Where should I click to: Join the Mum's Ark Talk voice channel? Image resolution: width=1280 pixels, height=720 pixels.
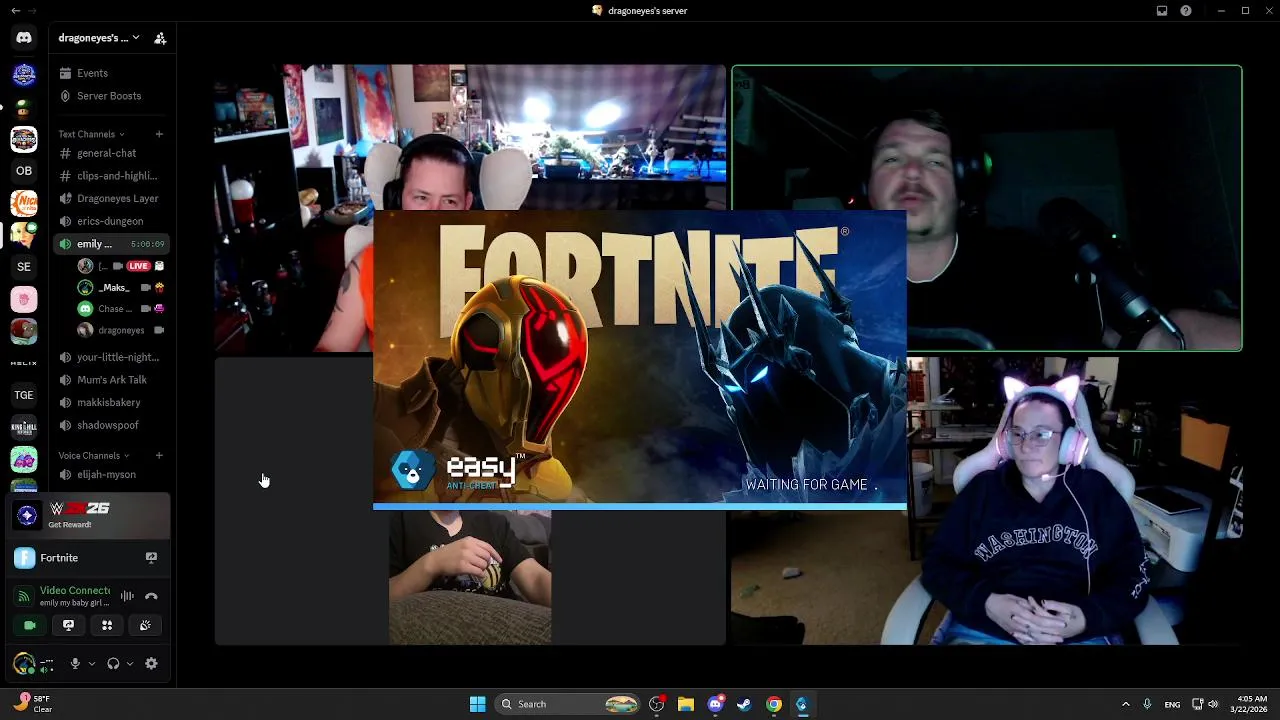pyautogui.click(x=111, y=380)
